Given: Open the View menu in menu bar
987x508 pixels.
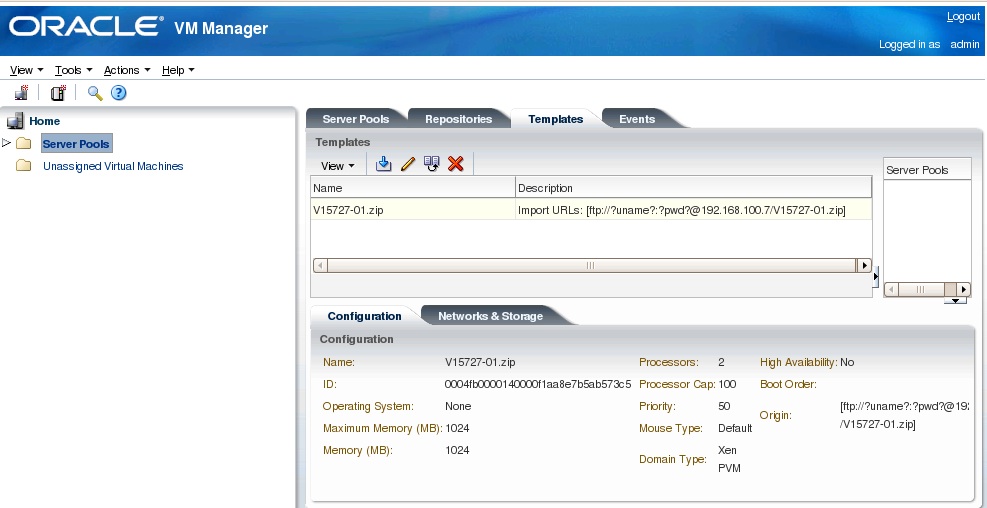Looking at the screenshot, I should point(26,71).
